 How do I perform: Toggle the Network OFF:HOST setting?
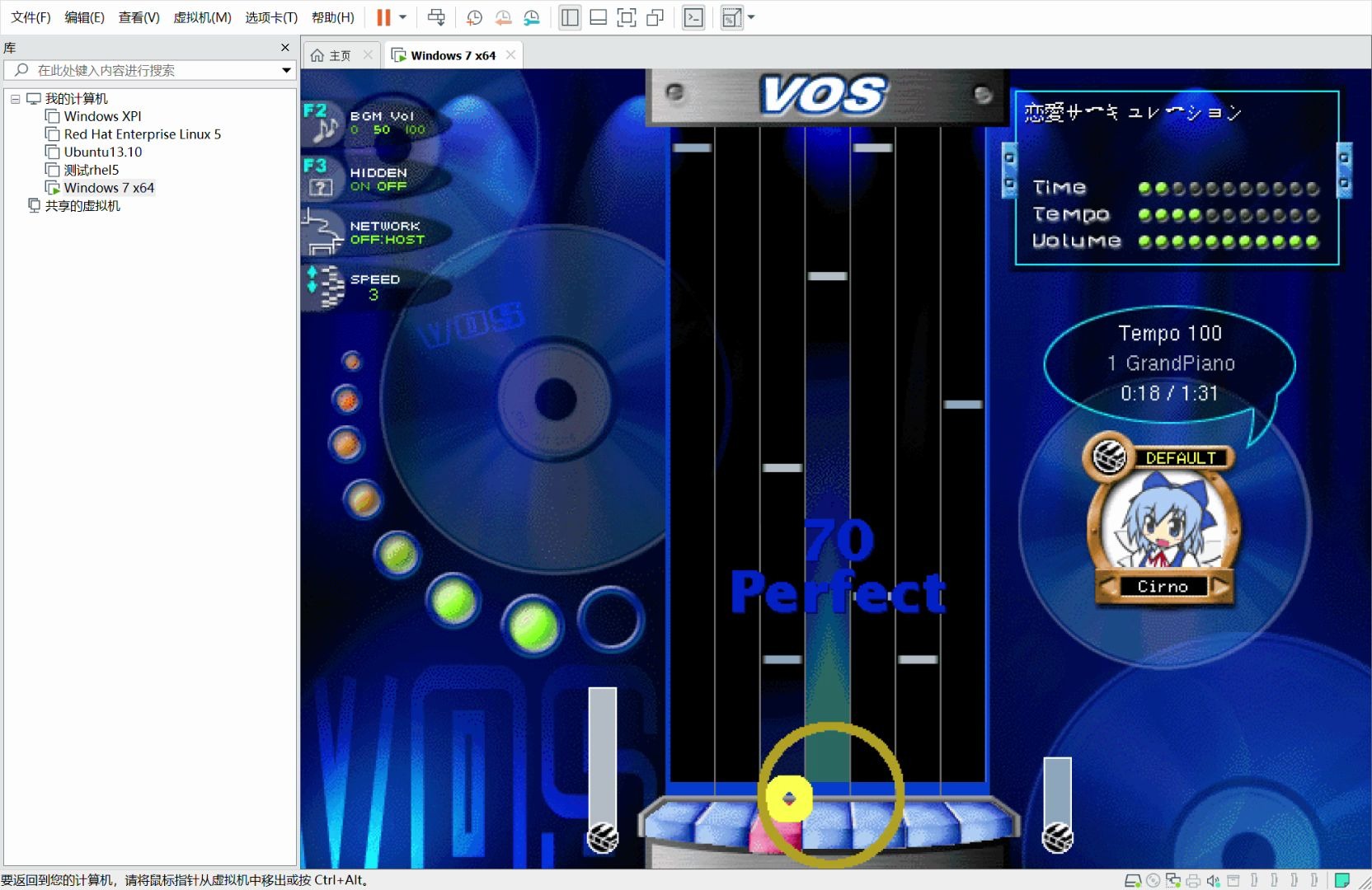[x=388, y=240]
